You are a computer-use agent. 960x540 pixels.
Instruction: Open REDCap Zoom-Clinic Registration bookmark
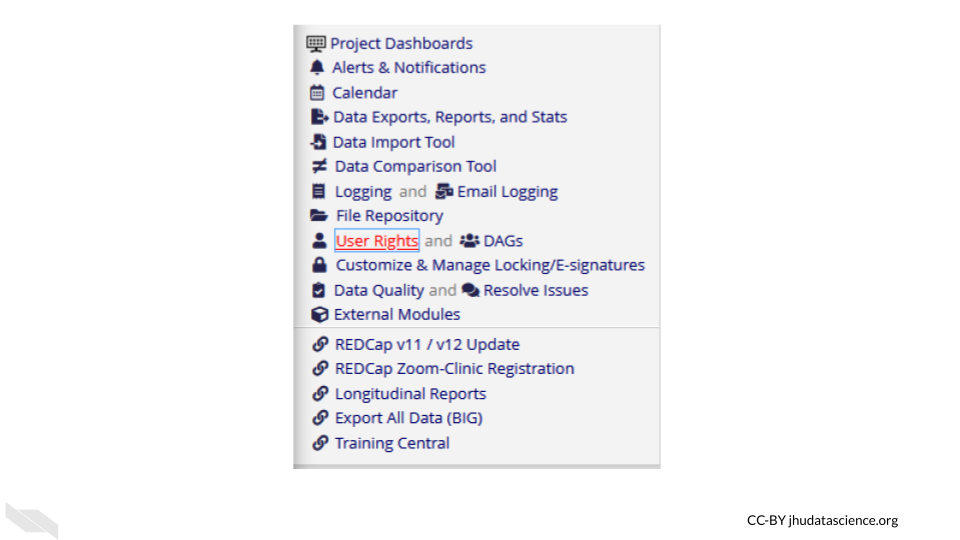pyautogui.click(x=454, y=368)
